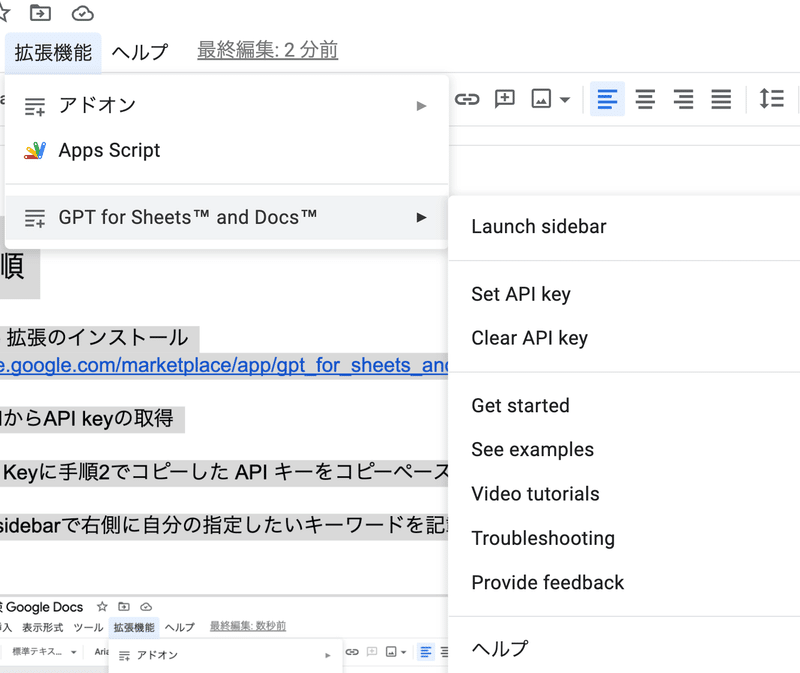Star the document in the bottom toolbar
Screen dimensions: 800x673
[101, 606]
